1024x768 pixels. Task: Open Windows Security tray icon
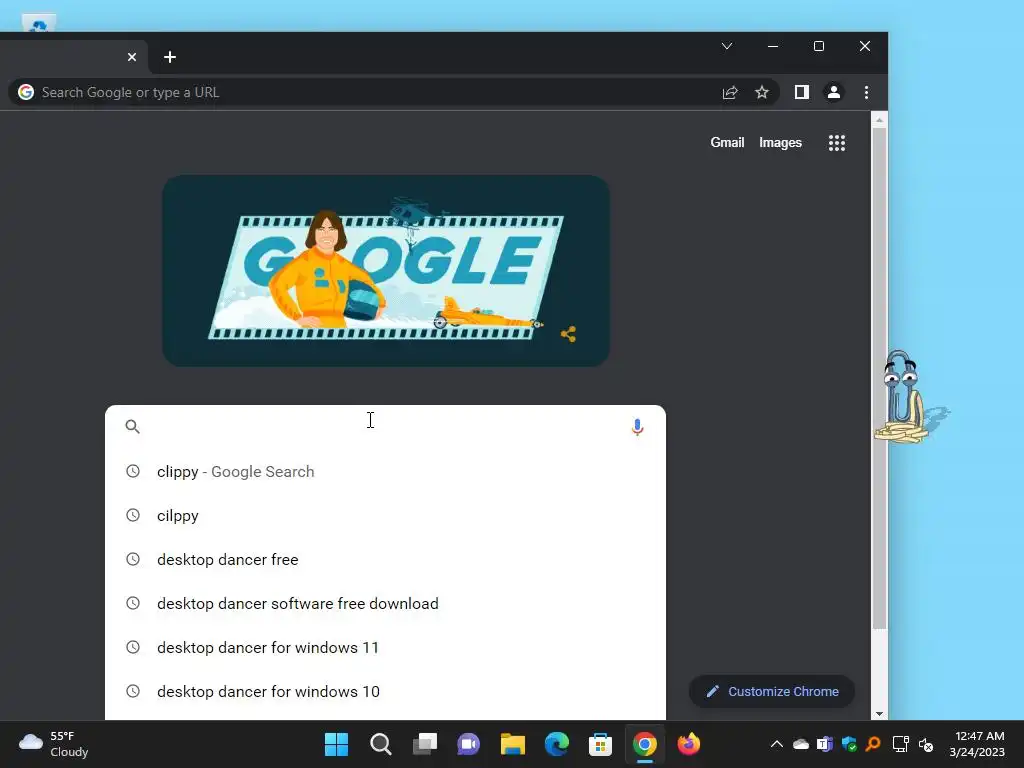point(849,744)
